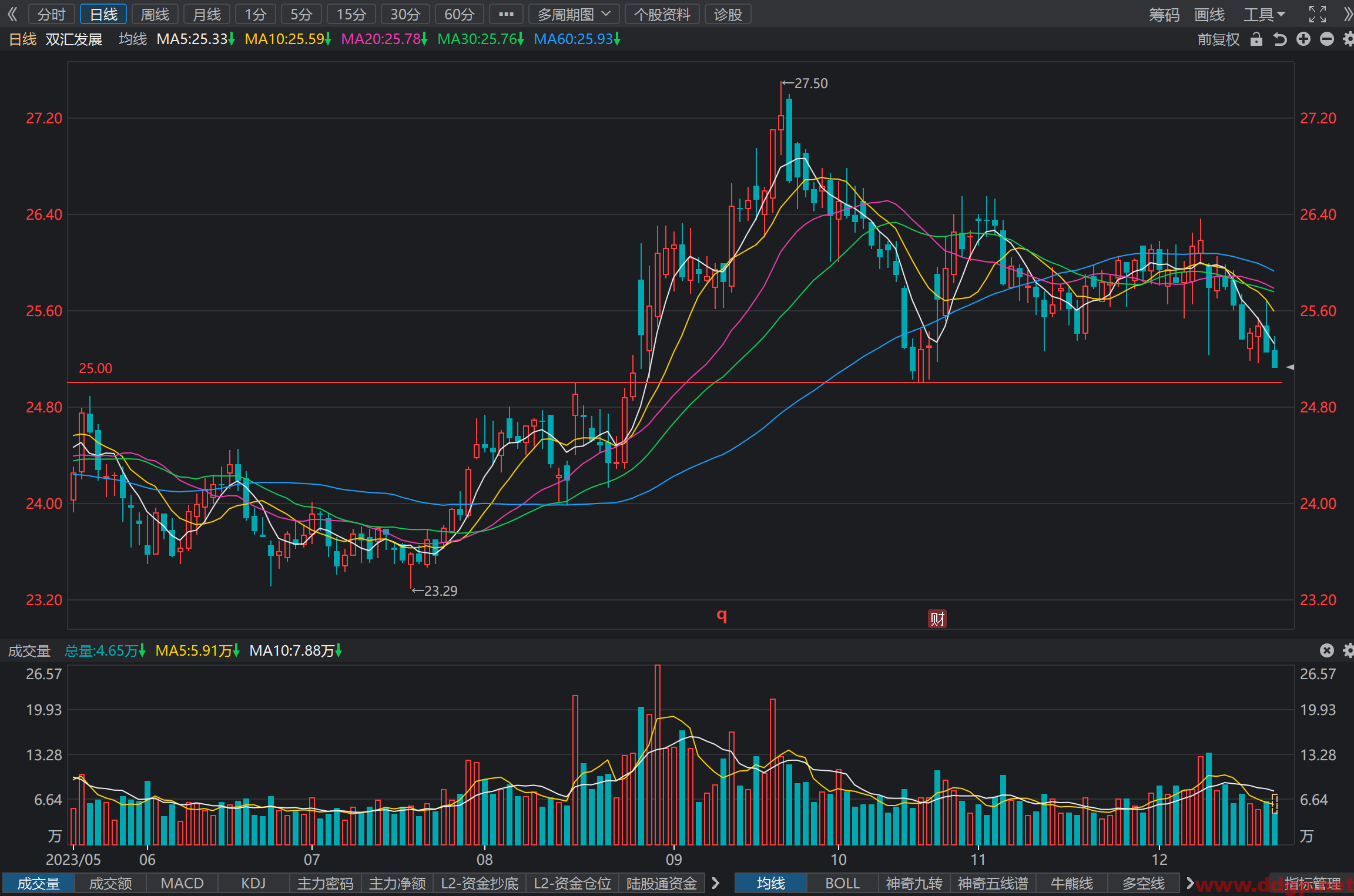This screenshot has height=896, width=1354.
Task: Click the 27.50 high price annotation
Action: (805, 83)
